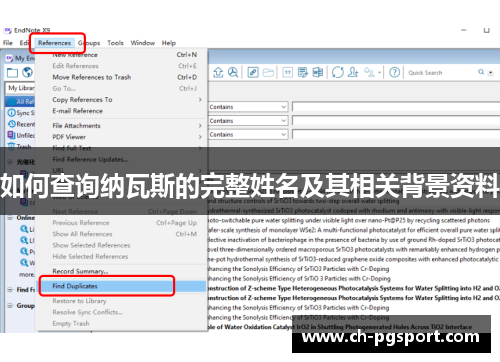Image resolution: width=500 pixels, height=362 pixels.
Task: Click the first Online Search magnifier icon
Action: click(24, 229)
